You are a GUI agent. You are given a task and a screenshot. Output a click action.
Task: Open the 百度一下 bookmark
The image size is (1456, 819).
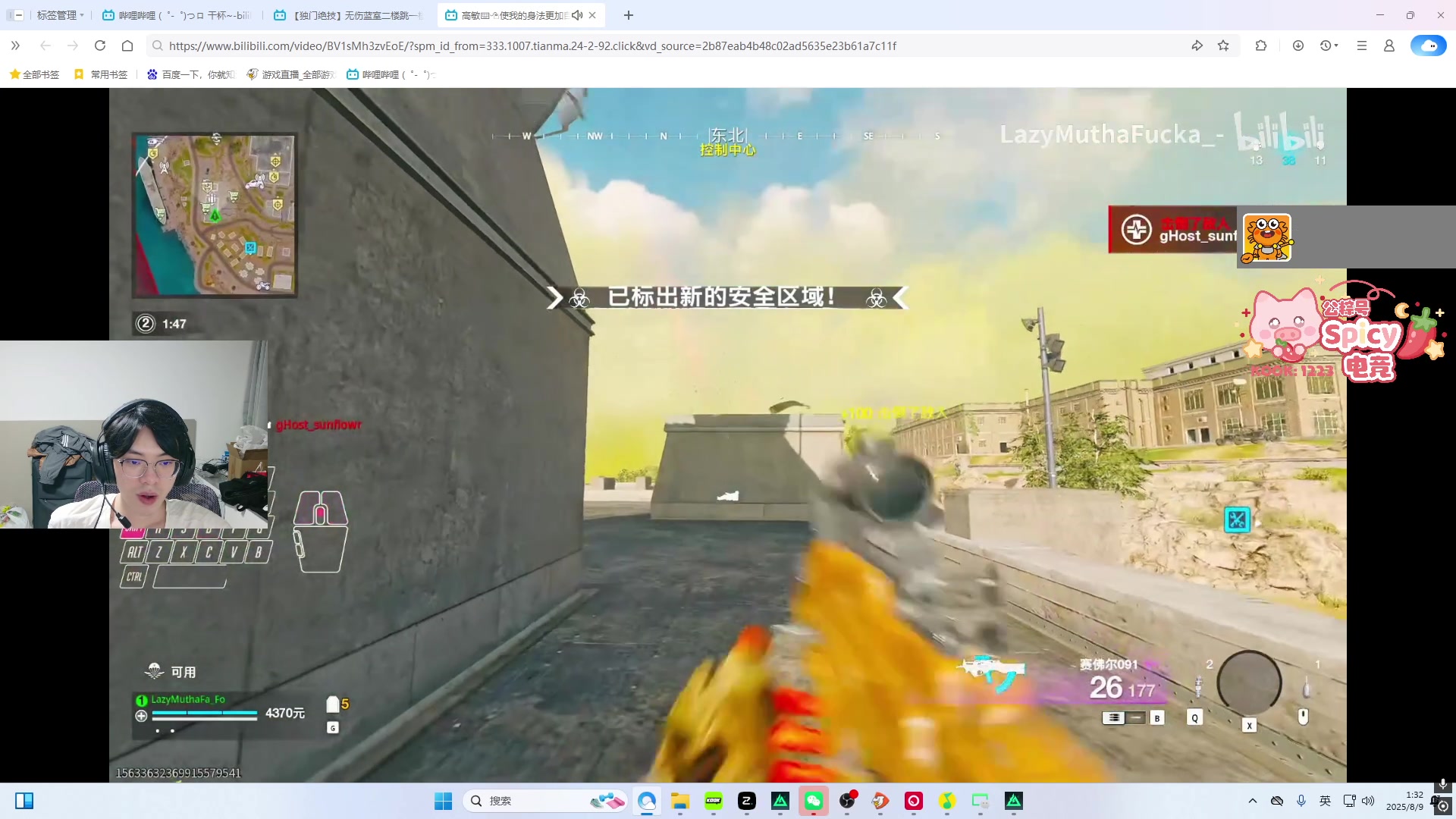click(191, 74)
